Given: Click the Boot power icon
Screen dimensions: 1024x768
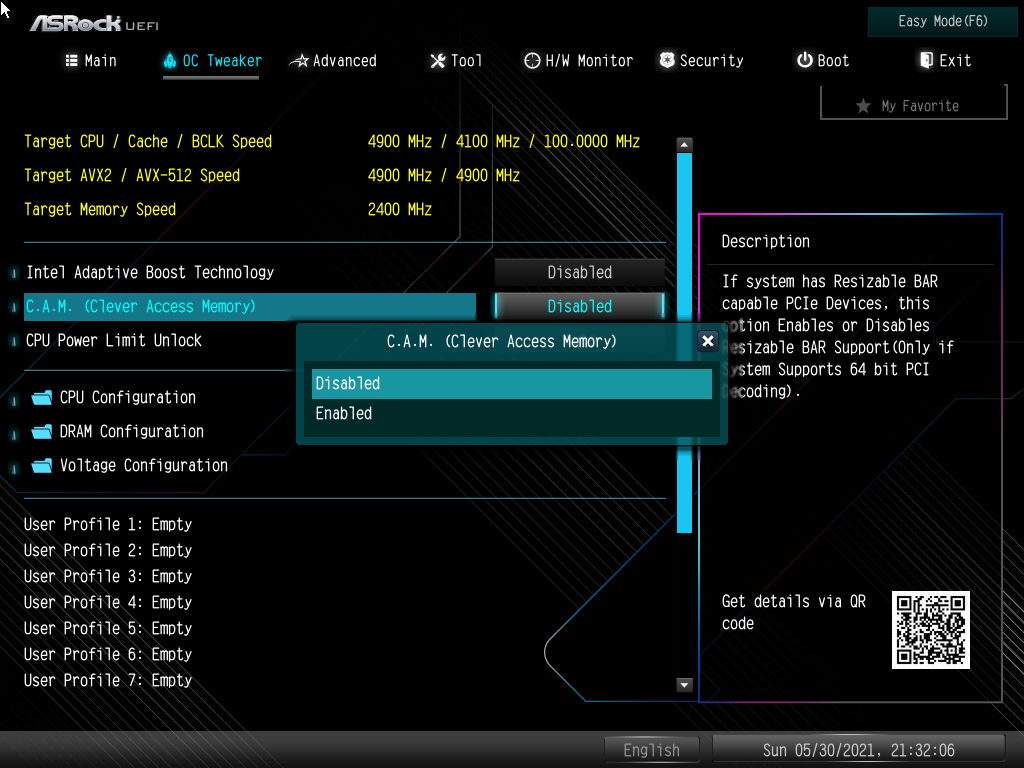Looking at the screenshot, I should tap(804, 61).
